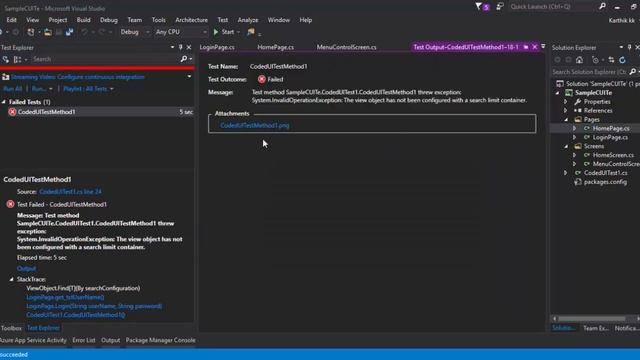This screenshot has height=360, width=640.
Task: Click the Save All toolbar icon
Action: [69, 32]
